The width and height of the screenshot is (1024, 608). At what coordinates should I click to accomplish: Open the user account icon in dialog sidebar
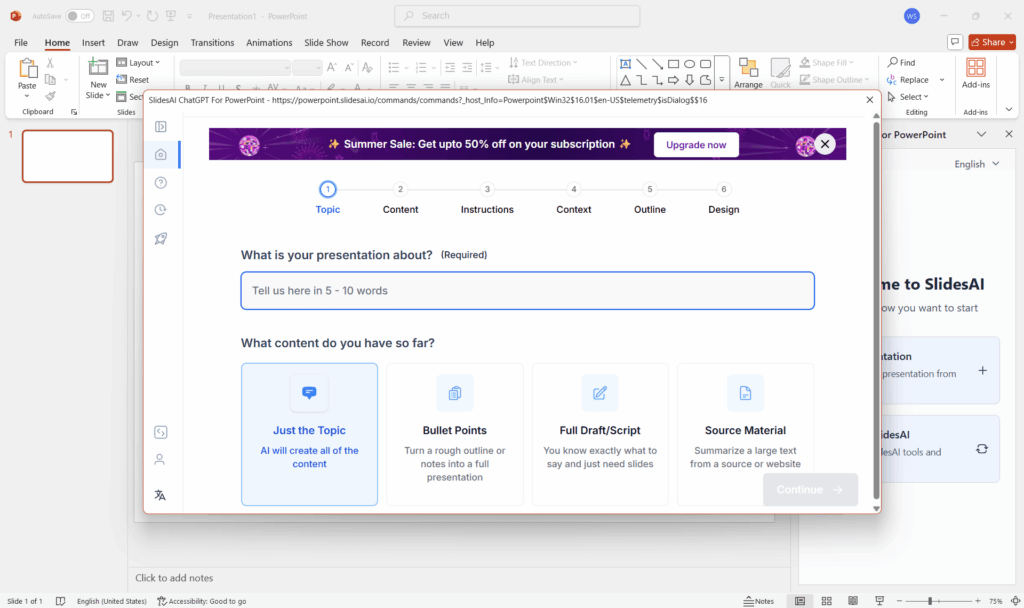click(x=160, y=460)
